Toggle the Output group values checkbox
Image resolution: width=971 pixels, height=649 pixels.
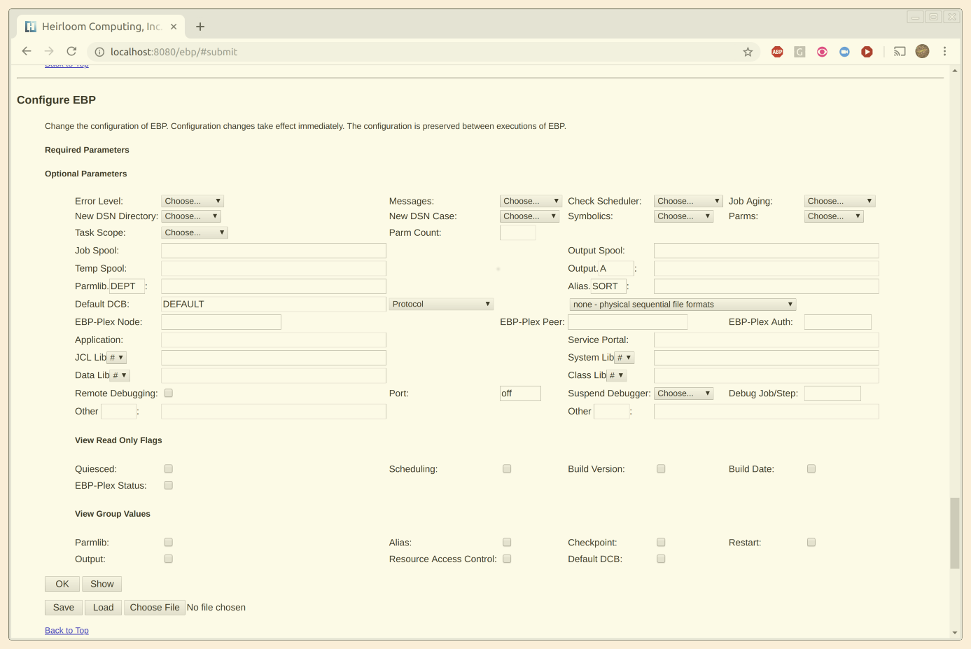tap(168, 559)
